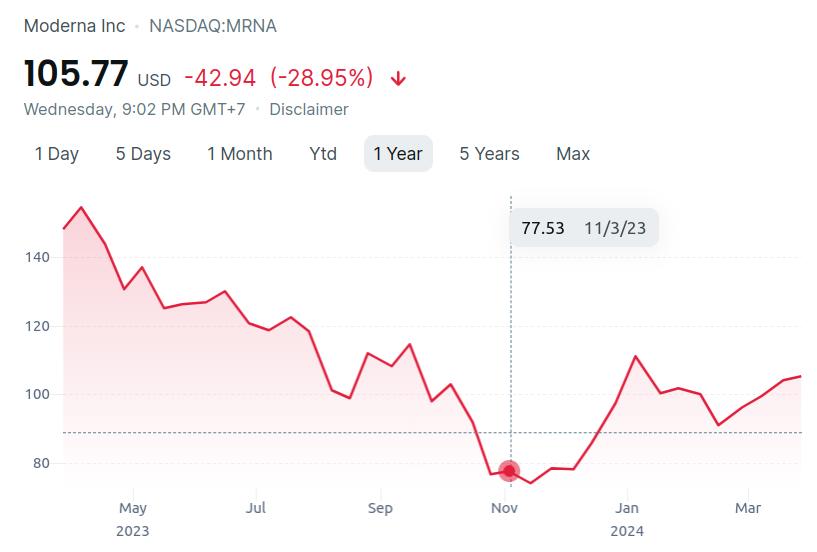Select the 1 Day range tab
817x552 pixels.
coord(57,154)
